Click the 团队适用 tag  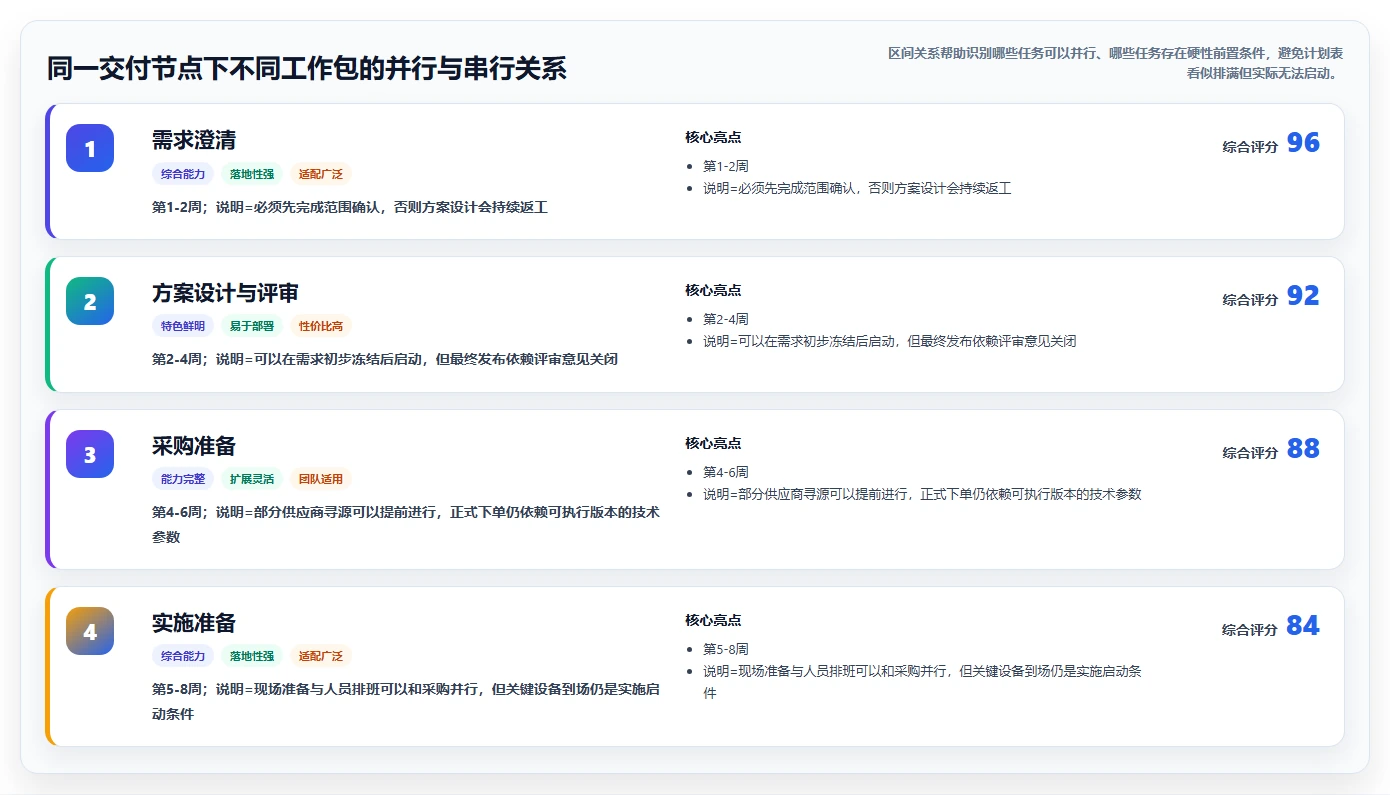pyautogui.click(x=321, y=479)
